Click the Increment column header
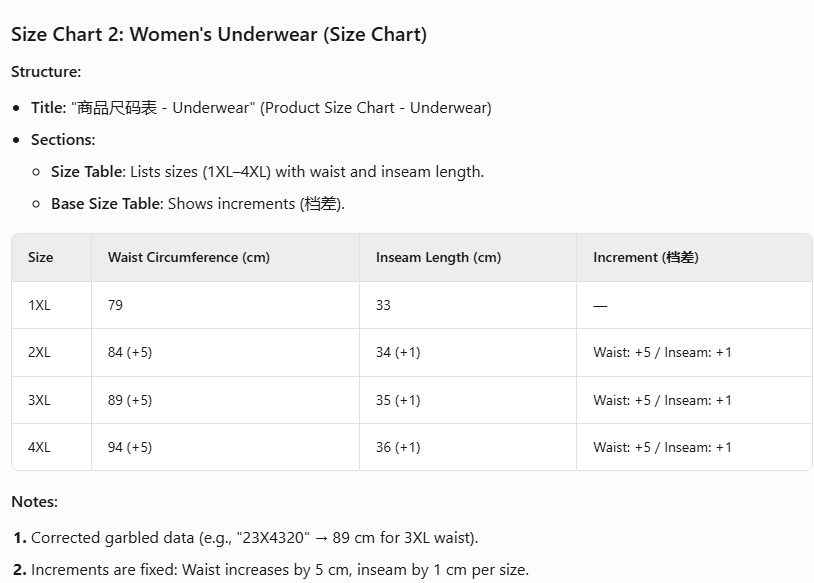The image size is (814, 583). (645, 258)
